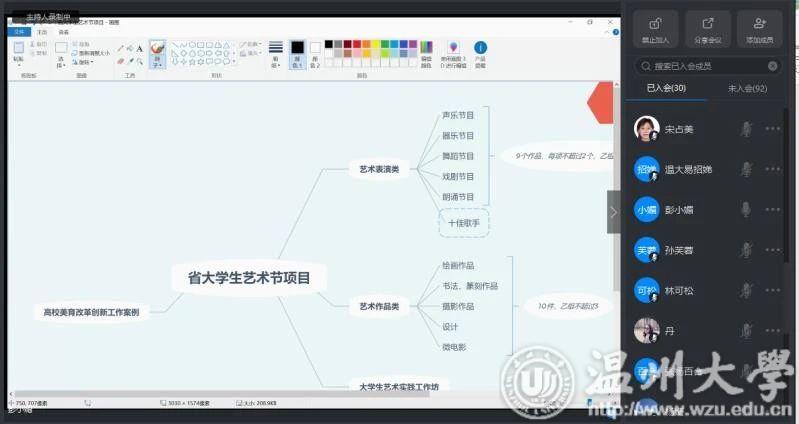Click the Pencil tool in the tools group
The image size is (799, 424).
[121, 48]
